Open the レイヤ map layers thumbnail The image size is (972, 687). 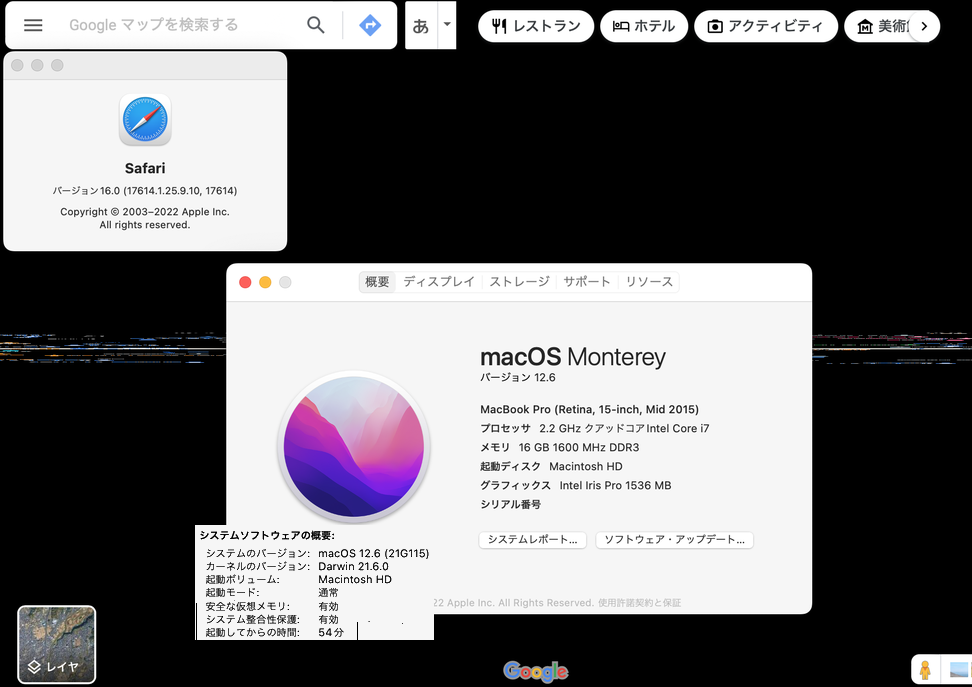(x=56, y=645)
